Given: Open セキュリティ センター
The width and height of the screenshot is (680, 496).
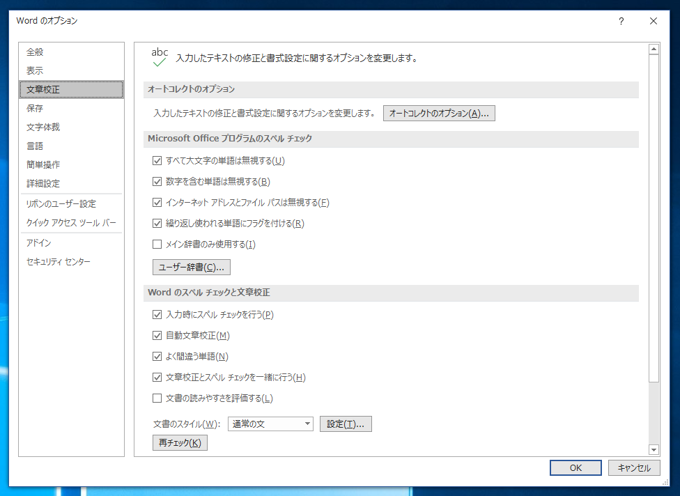Looking at the screenshot, I should click(x=71, y=262).
